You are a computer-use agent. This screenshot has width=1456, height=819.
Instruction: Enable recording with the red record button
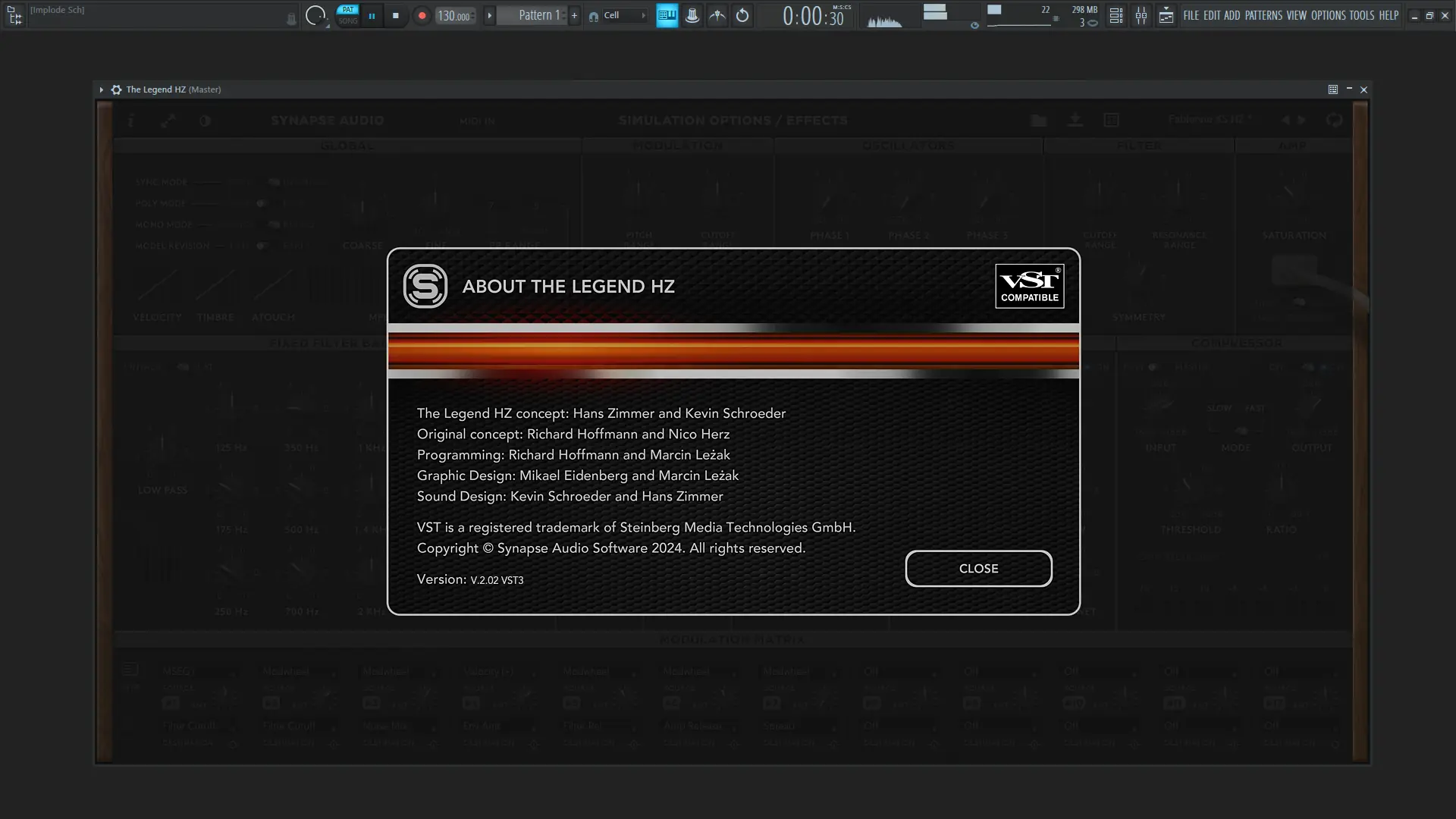(x=422, y=16)
